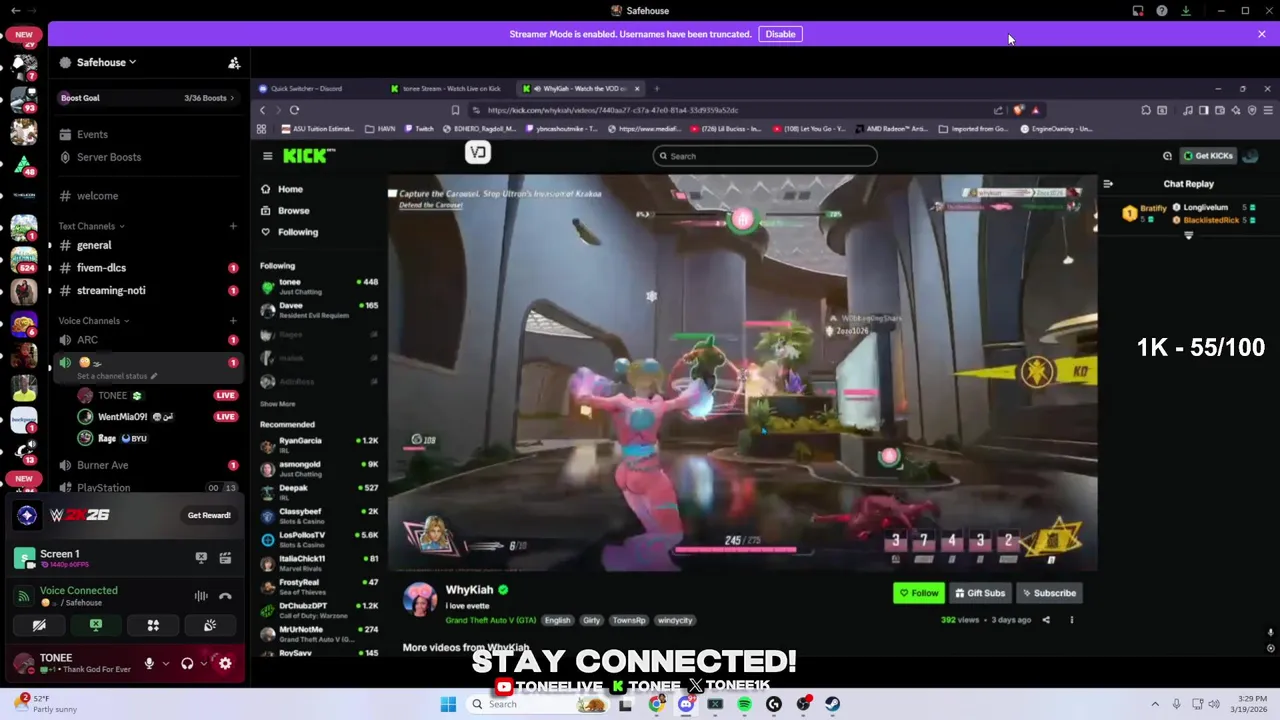Open the soundboard button in voice panel

[210, 626]
